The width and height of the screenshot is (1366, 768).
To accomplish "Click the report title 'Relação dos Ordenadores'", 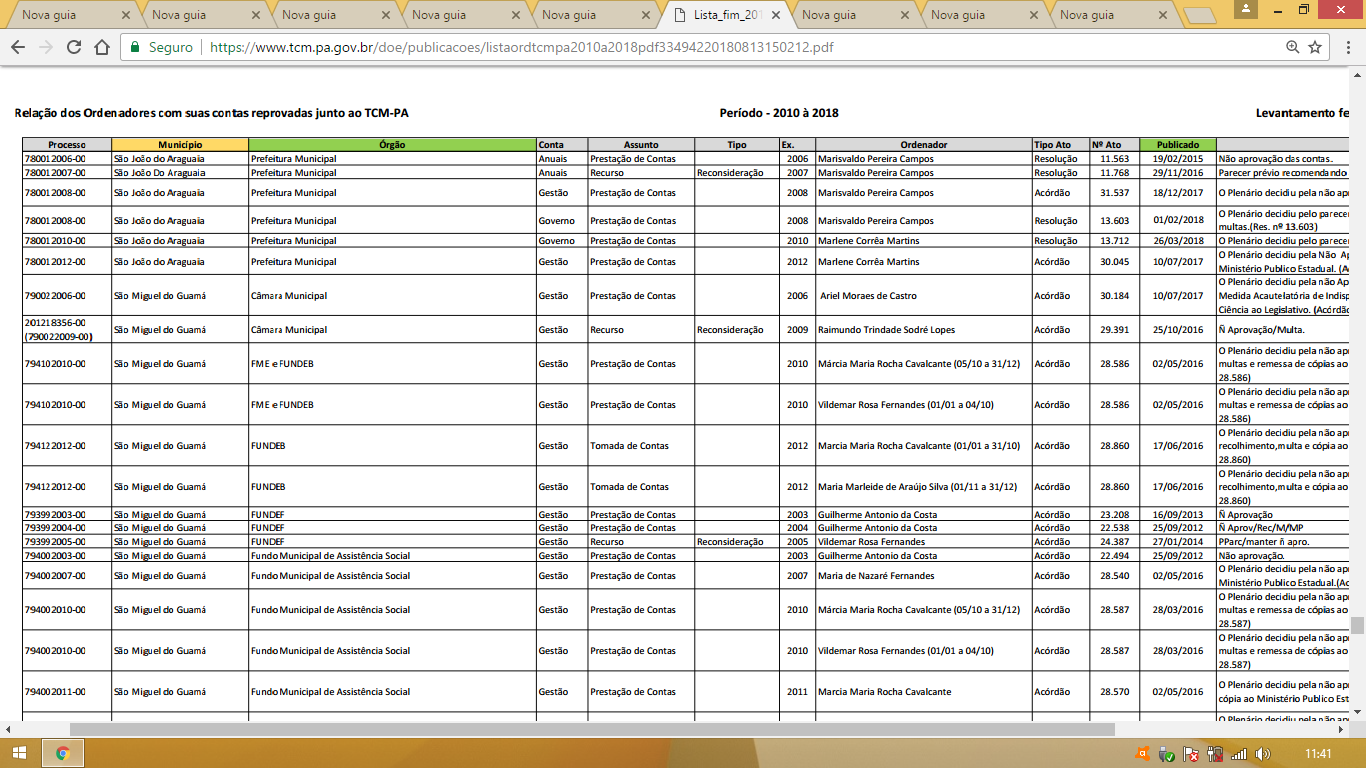I will click(212, 113).
